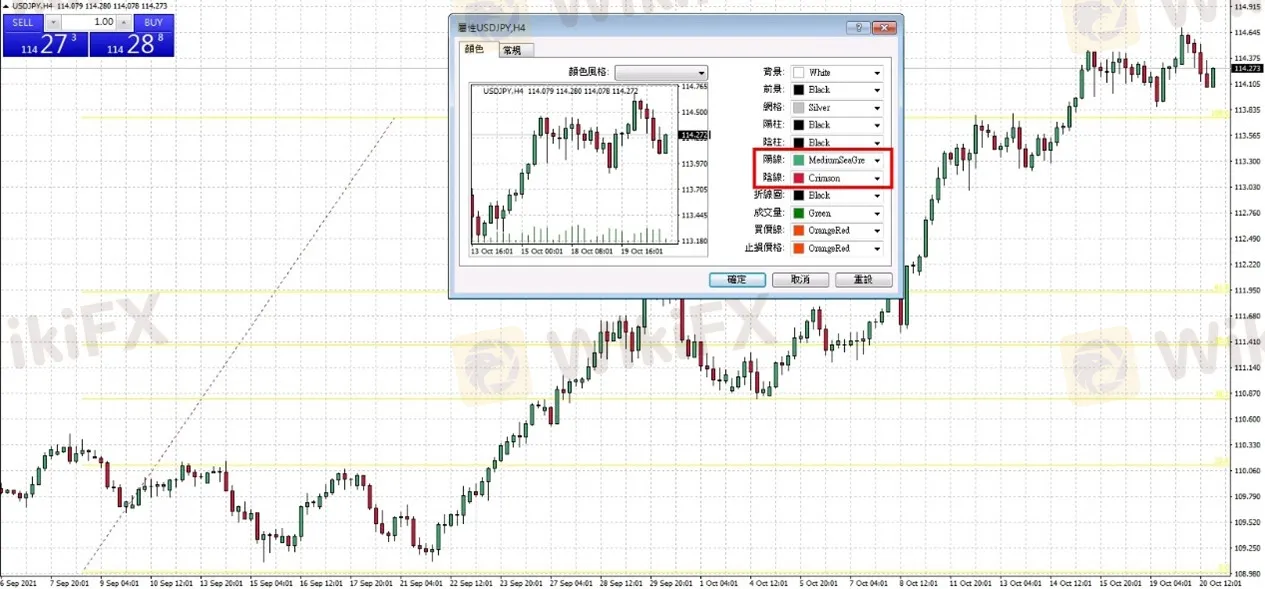Expand the 折線圖 Black color dropdown

point(837,195)
